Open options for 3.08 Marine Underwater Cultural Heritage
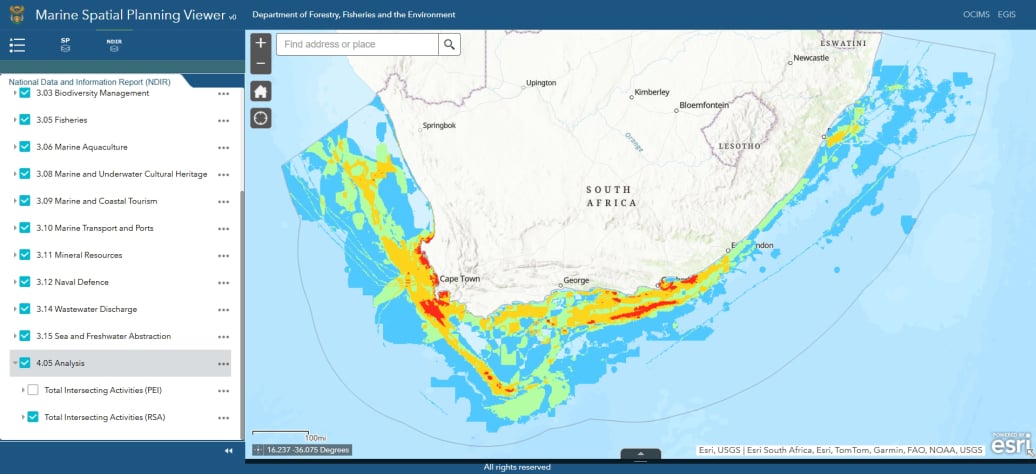This screenshot has height=474, width=1036. [x=223, y=175]
